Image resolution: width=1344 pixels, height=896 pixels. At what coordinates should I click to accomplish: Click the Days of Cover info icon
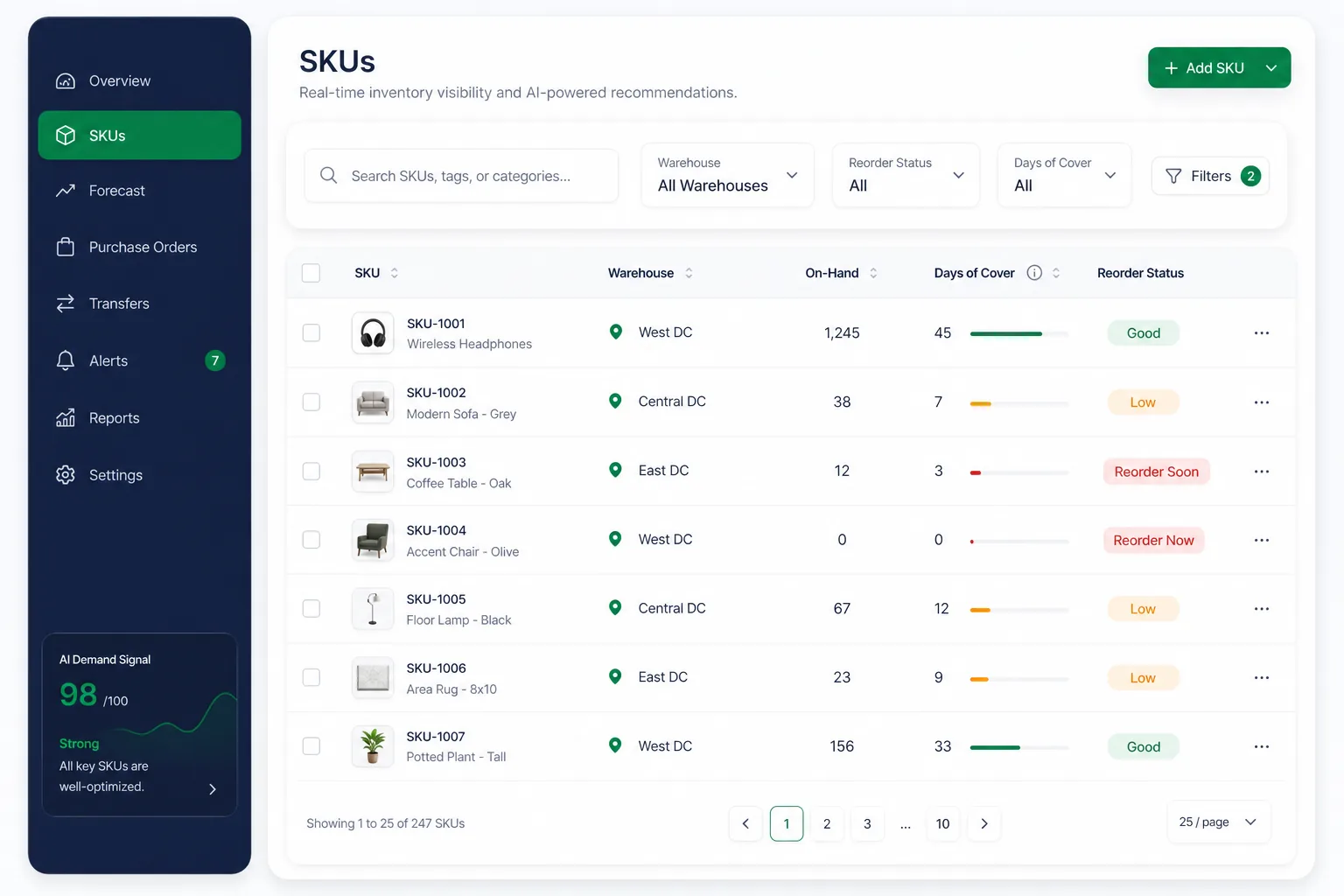pos(1034,273)
